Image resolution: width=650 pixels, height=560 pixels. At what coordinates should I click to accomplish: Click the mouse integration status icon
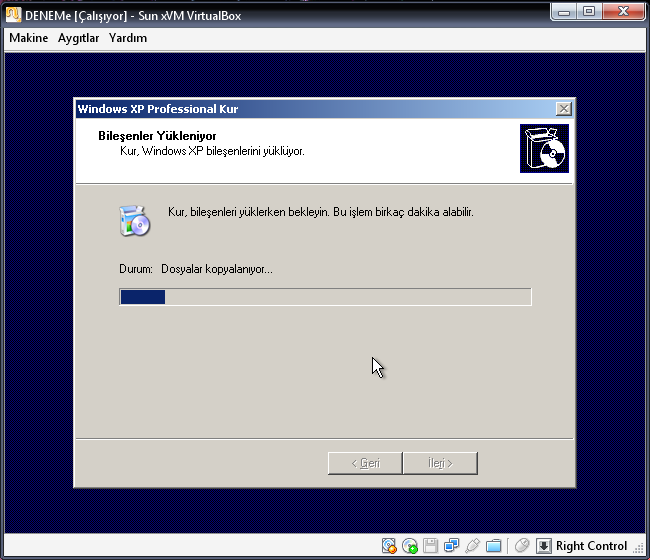[x=521, y=546]
